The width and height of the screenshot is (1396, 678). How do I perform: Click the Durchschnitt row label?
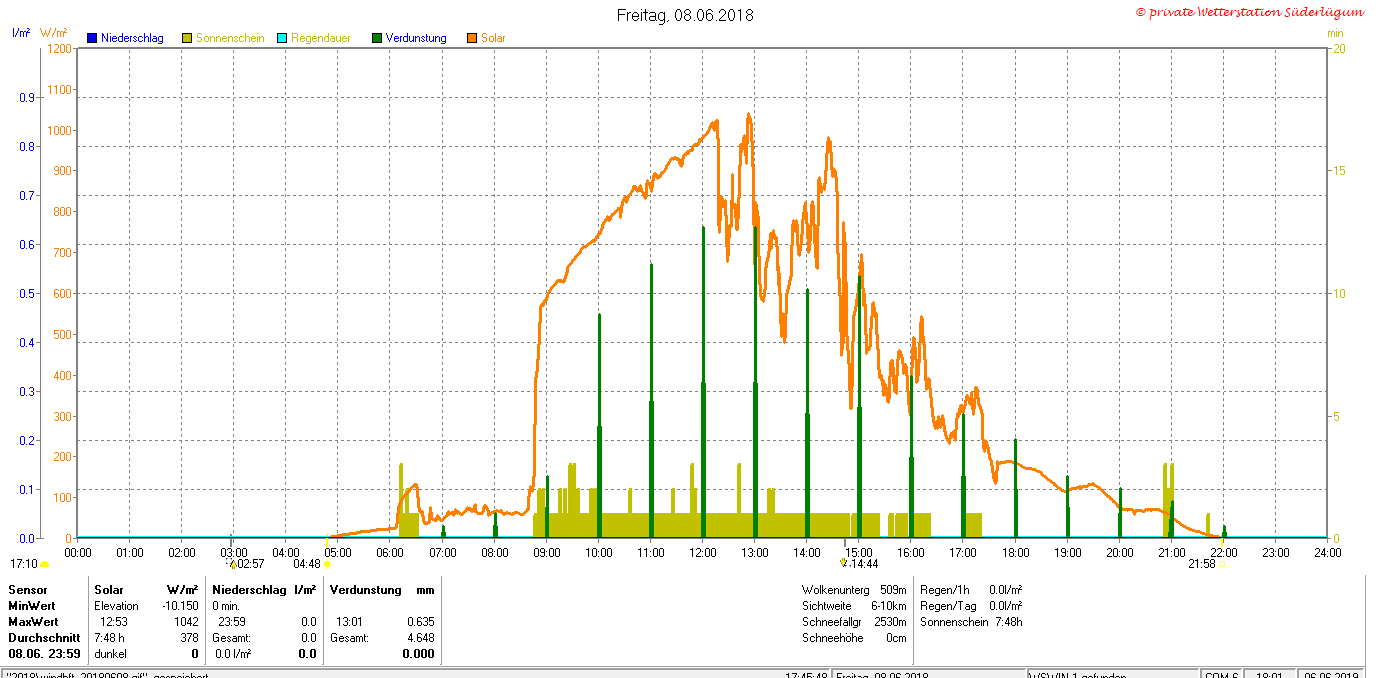(x=44, y=638)
